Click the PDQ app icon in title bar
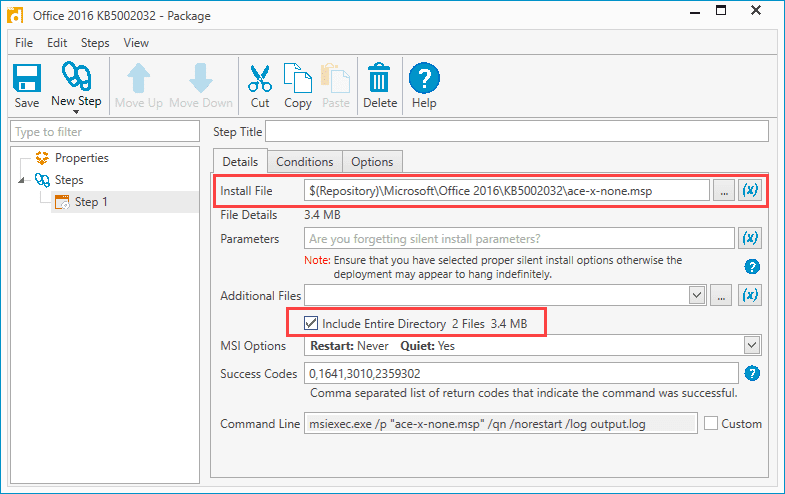Viewport: 785px width, 494px height. point(15,15)
